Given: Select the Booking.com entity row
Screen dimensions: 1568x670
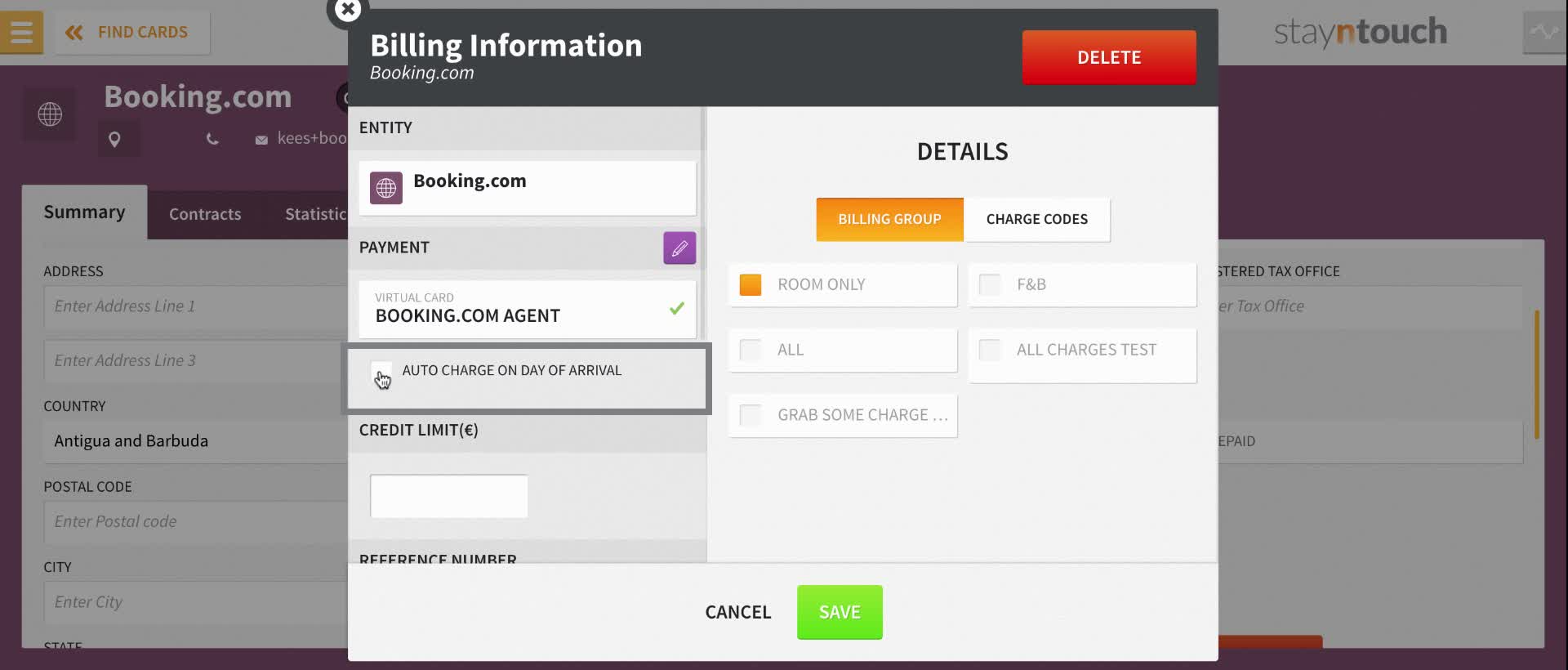Looking at the screenshot, I should point(528,188).
